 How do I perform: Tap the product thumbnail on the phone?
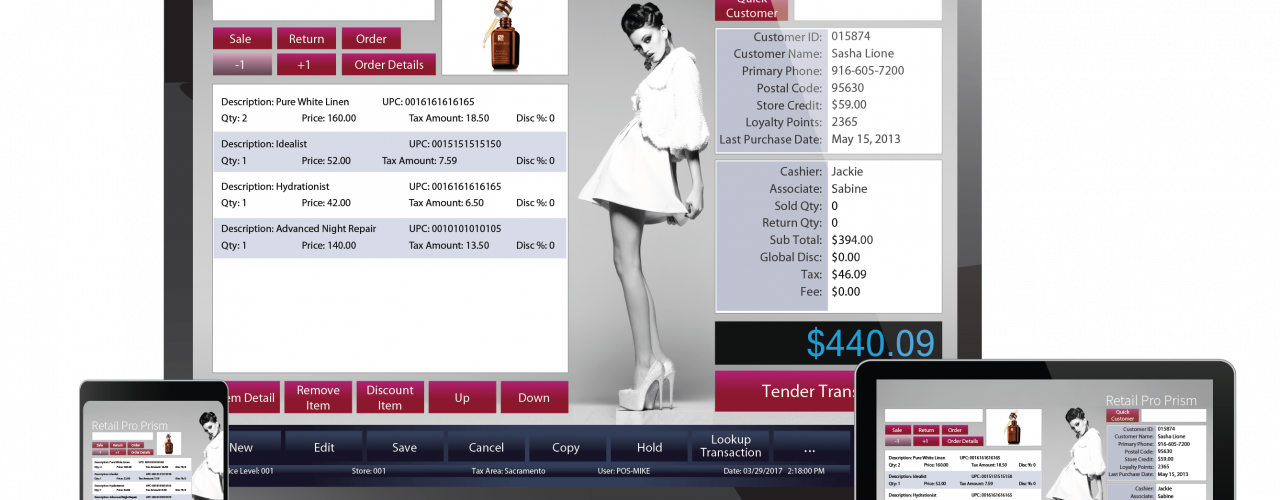pyautogui.click(x=169, y=443)
